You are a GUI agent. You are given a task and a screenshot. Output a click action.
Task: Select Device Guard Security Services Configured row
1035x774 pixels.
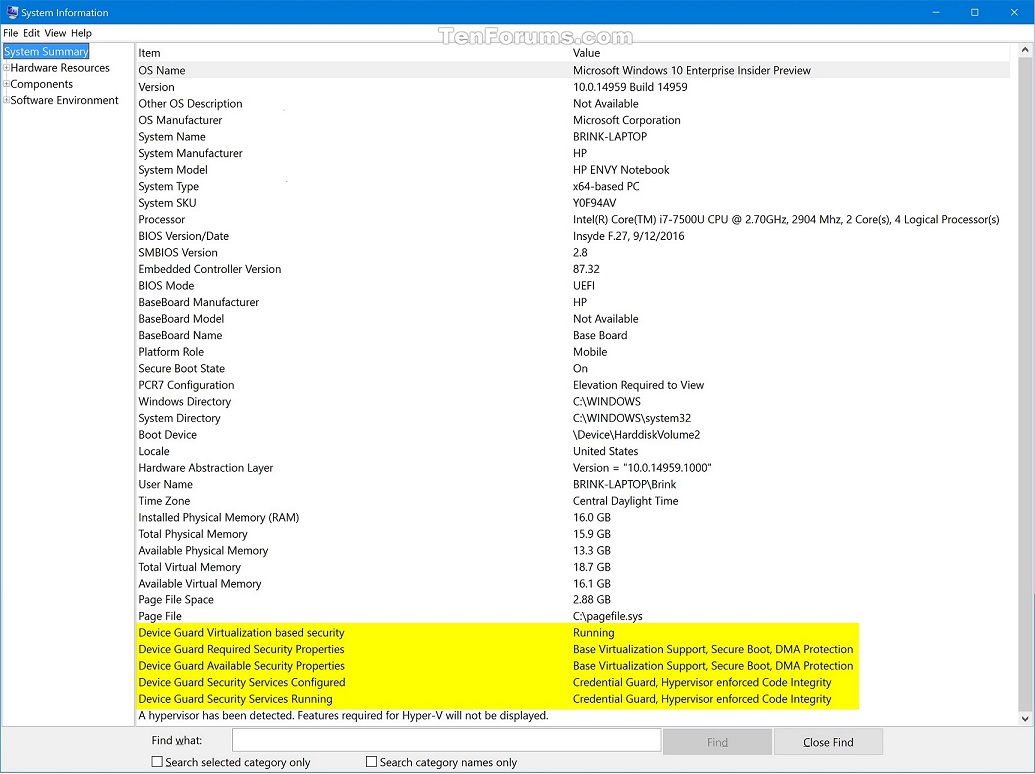(573, 682)
